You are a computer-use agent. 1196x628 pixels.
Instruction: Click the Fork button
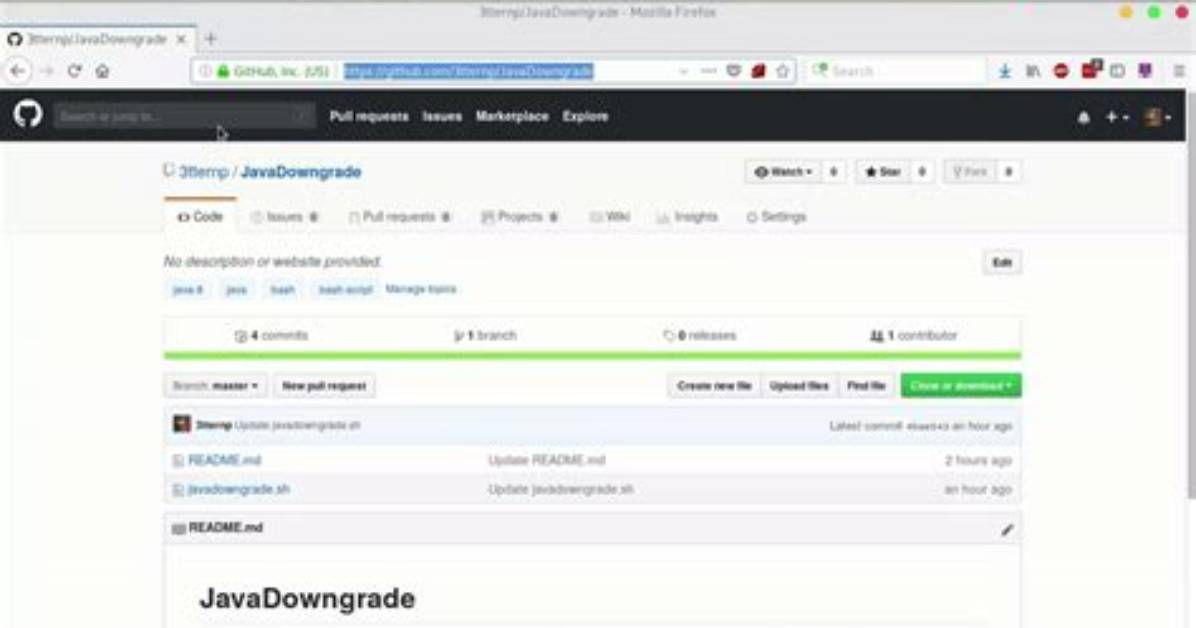[969, 172]
